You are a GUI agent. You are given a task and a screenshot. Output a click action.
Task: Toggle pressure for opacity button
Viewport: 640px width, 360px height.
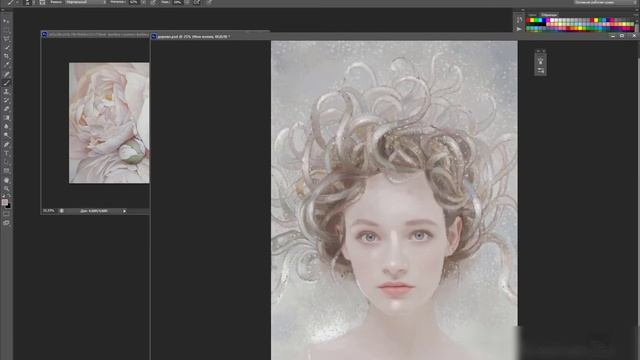click(153, 2)
